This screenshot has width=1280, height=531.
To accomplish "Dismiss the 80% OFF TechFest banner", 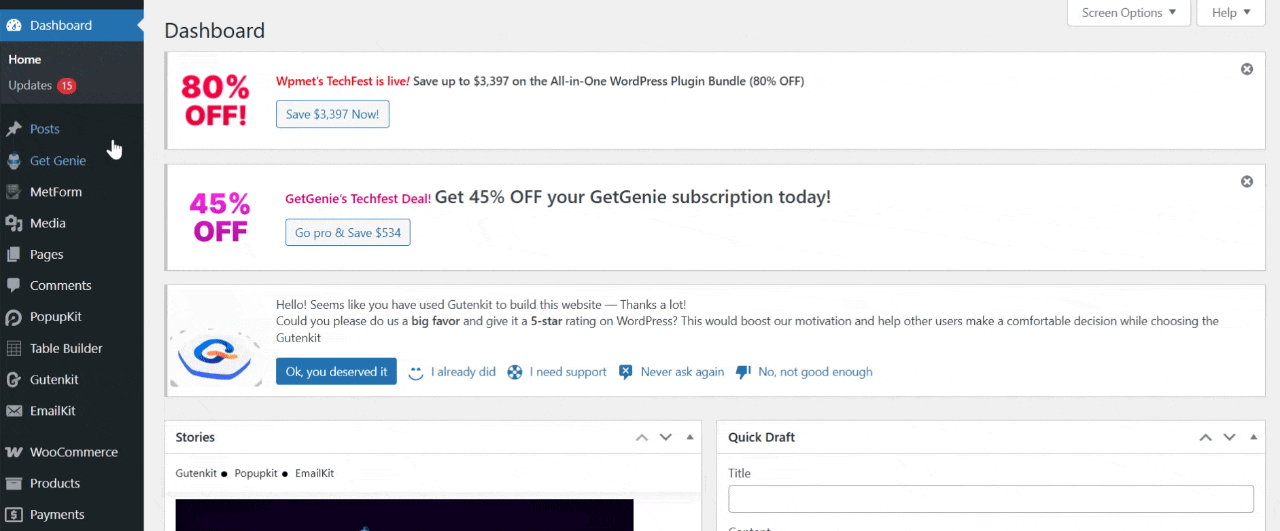I will click(x=1247, y=69).
